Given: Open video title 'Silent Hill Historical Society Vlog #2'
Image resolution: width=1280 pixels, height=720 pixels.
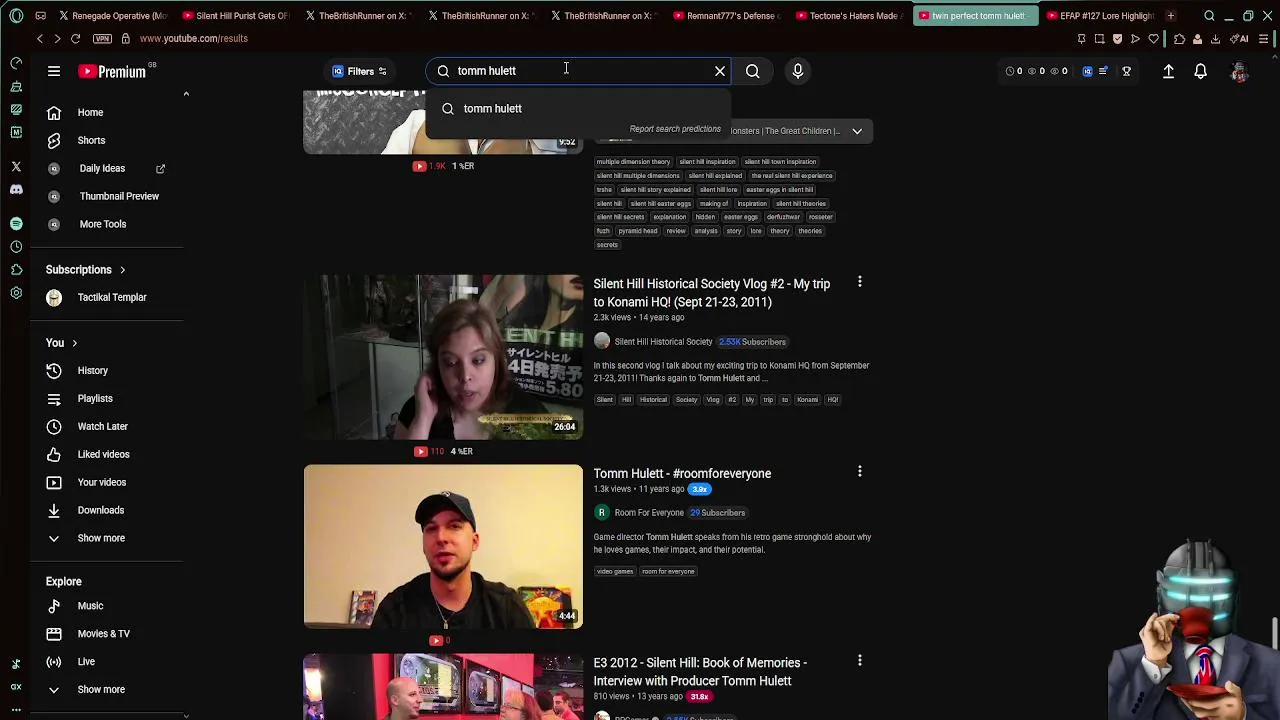Looking at the screenshot, I should (712, 293).
